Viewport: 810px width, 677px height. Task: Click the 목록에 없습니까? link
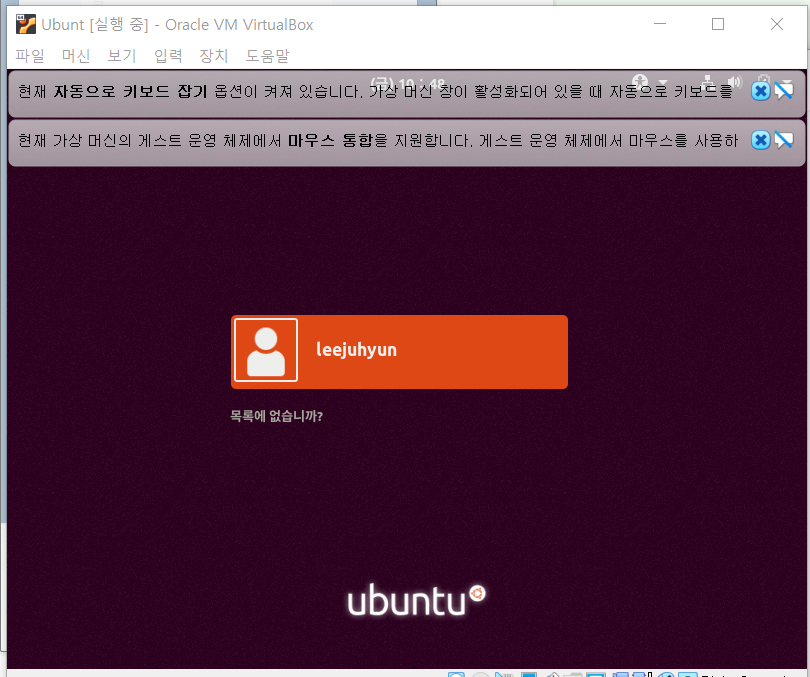pyautogui.click(x=276, y=416)
